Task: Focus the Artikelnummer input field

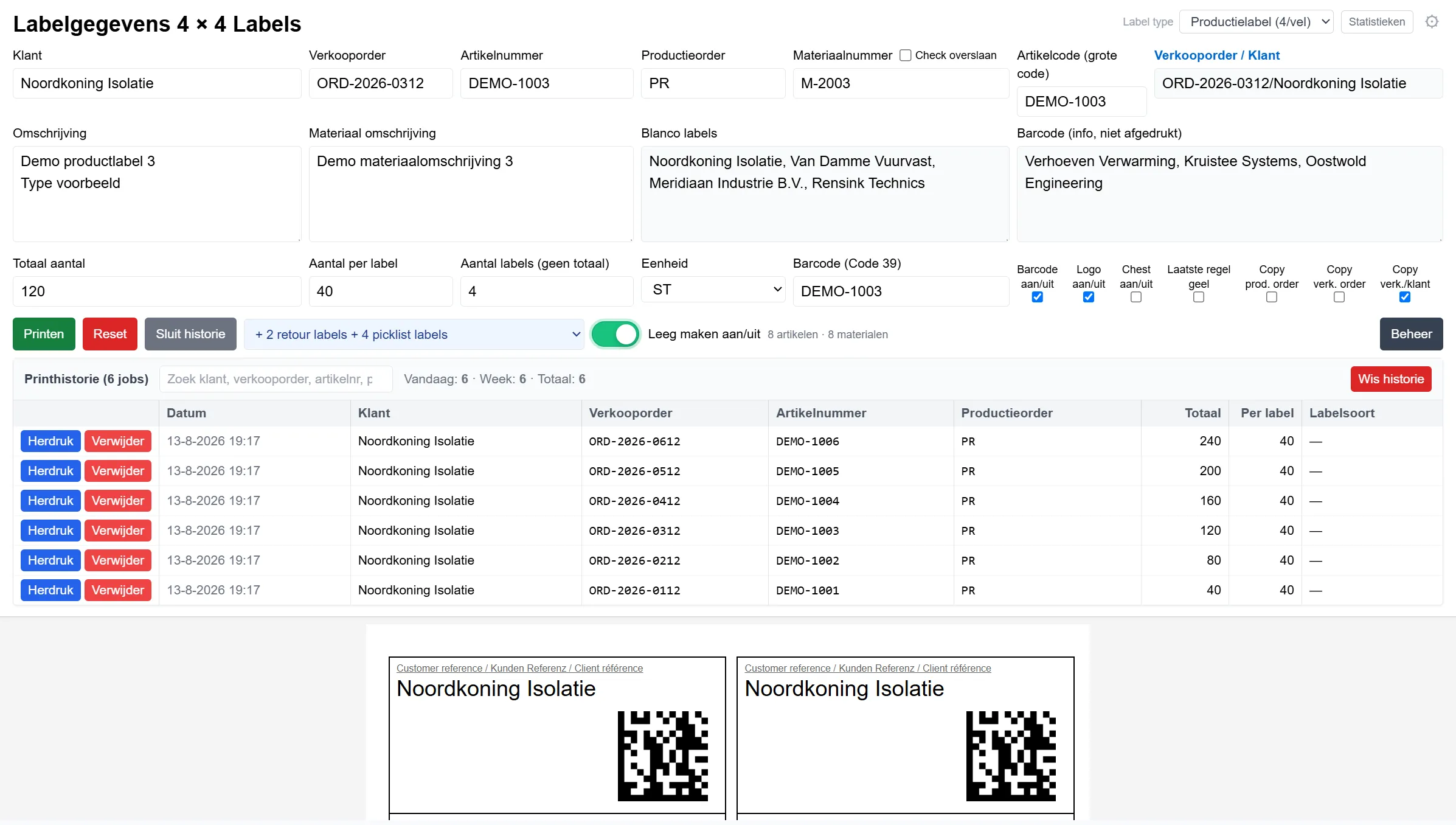Action: pyautogui.click(x=547, y=83)
